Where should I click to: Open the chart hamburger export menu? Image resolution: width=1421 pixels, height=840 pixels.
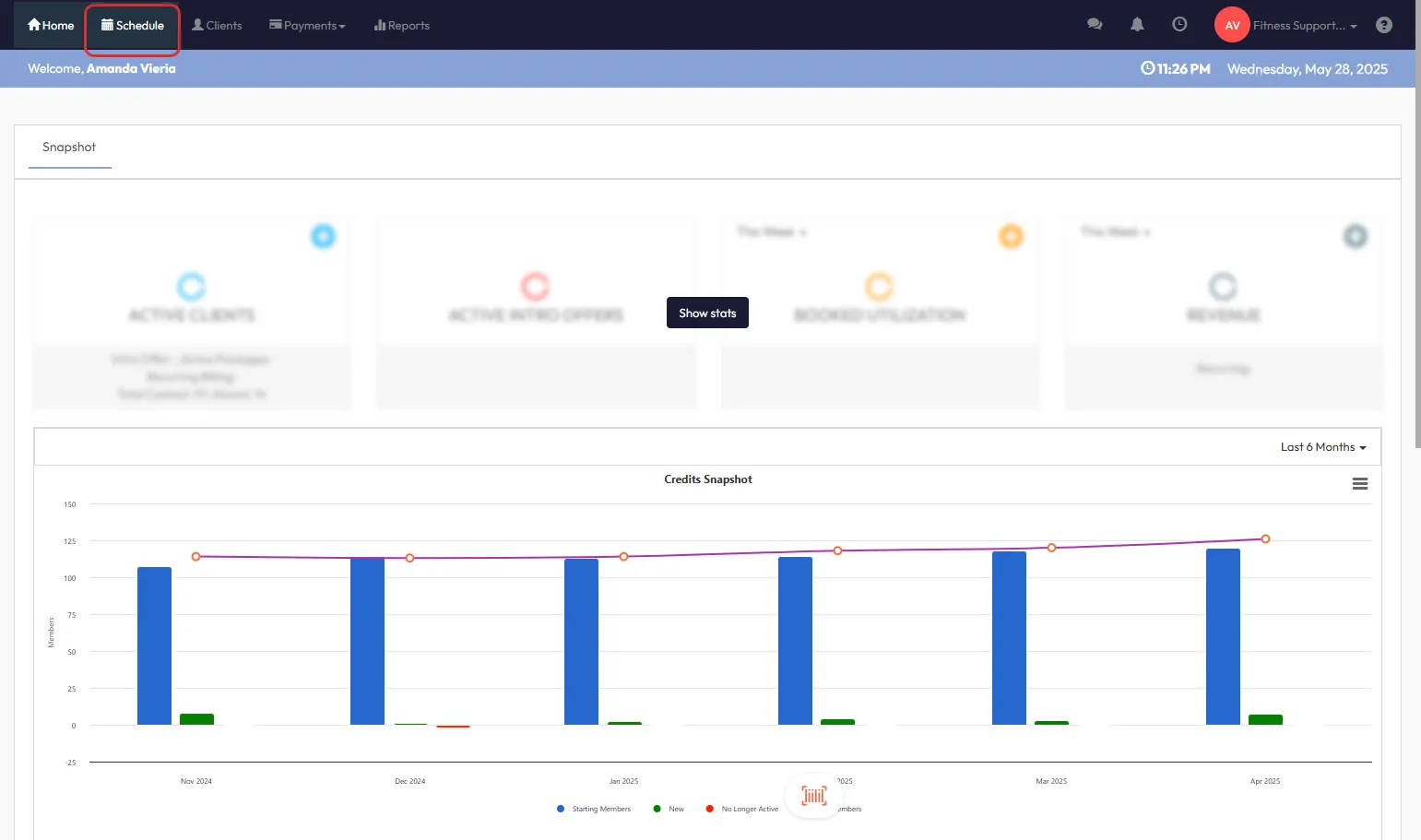1359,484
